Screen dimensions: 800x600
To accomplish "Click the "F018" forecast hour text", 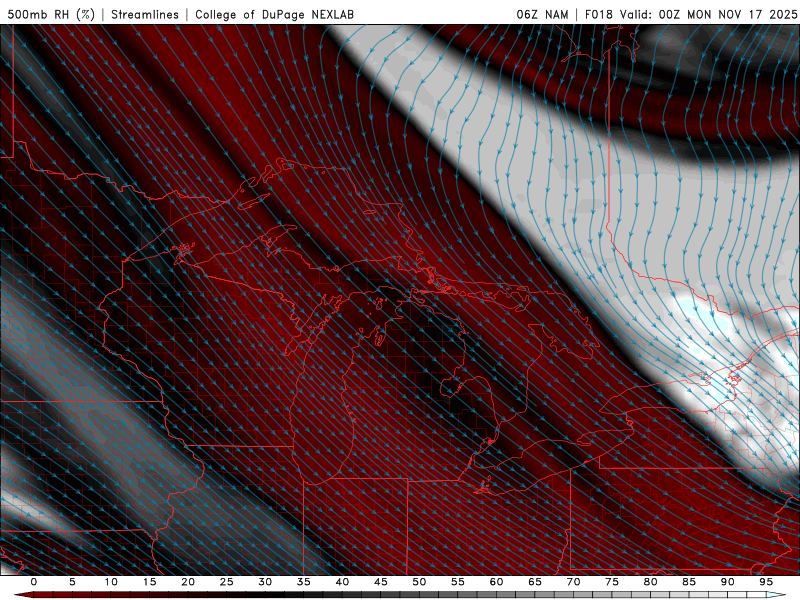I will 599,14.
